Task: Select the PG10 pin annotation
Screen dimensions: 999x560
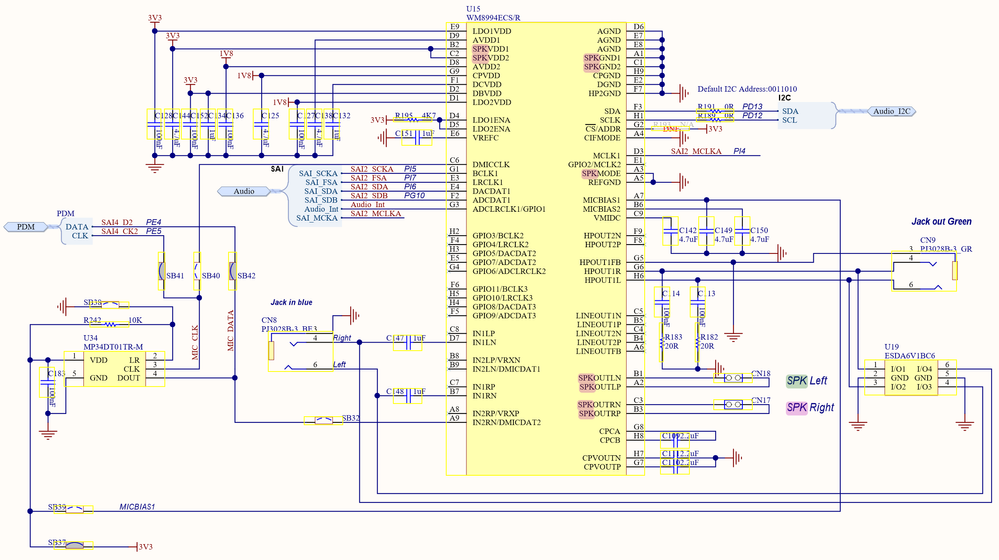Action: pyautogui.click(x=414, y=196)
